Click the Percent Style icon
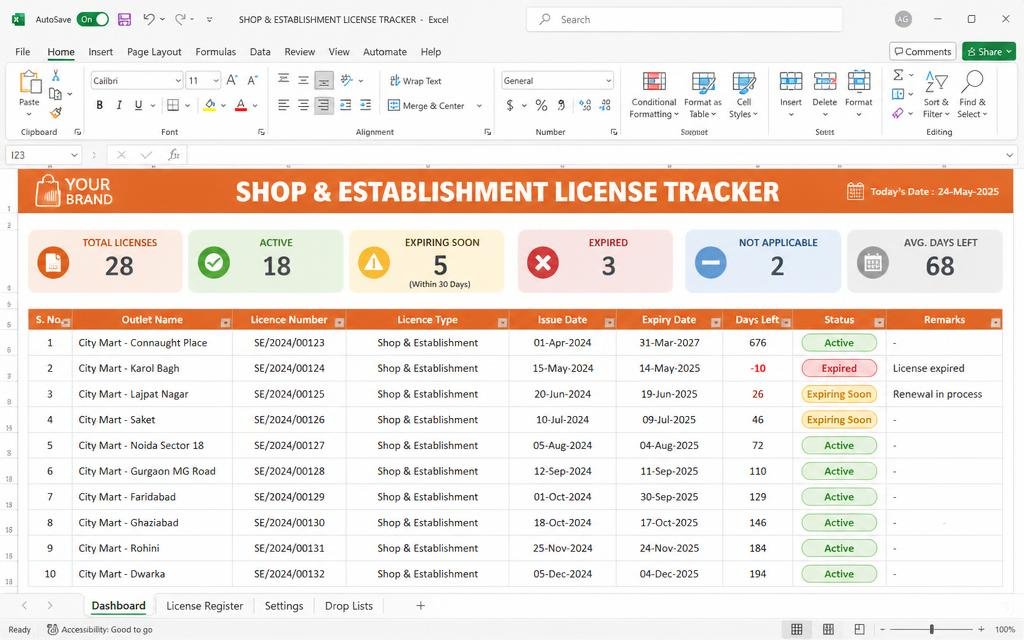This screenshot has width=1024, height=640. [x=541, y=105]
